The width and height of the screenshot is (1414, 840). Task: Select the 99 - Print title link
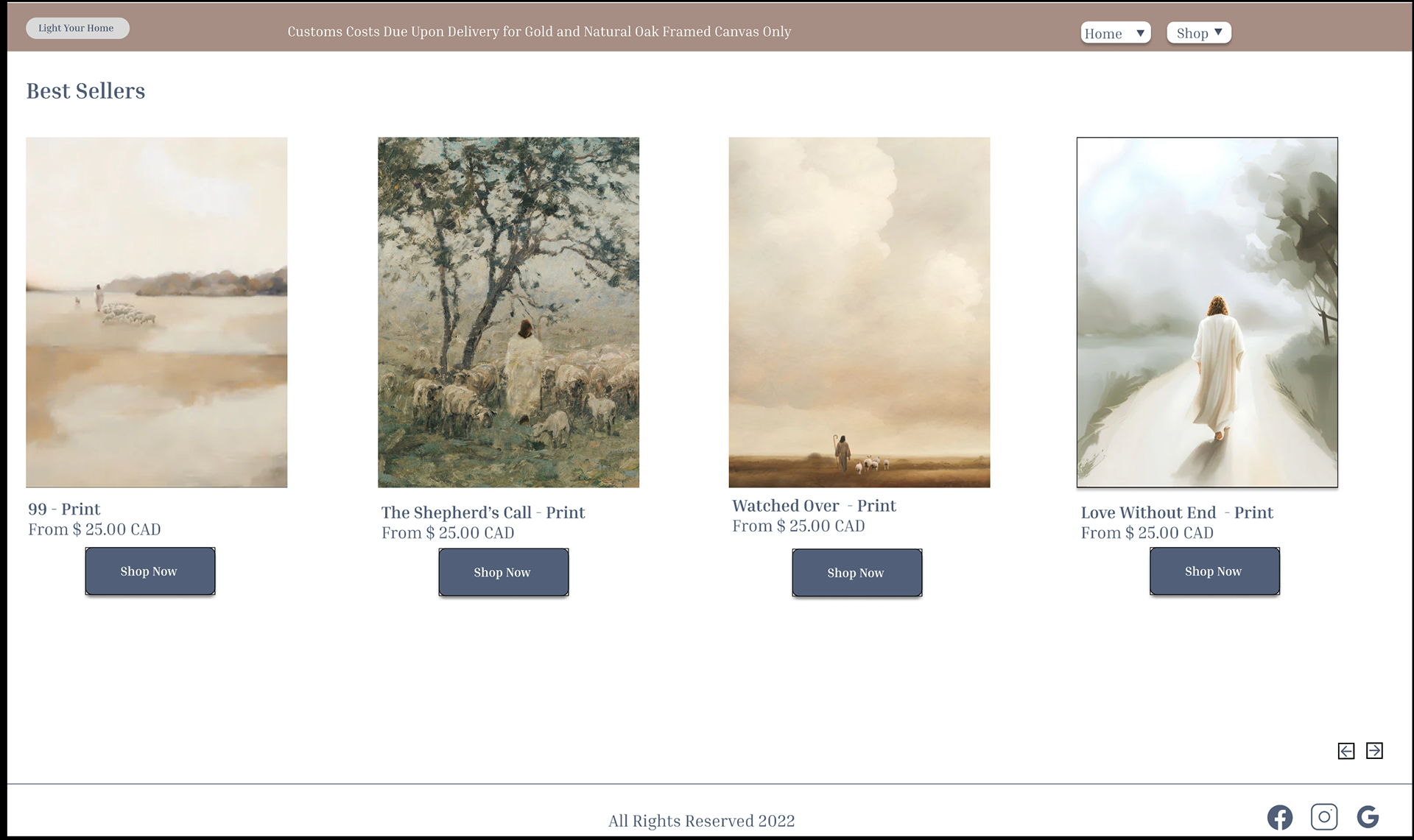[x=64, y=509]
